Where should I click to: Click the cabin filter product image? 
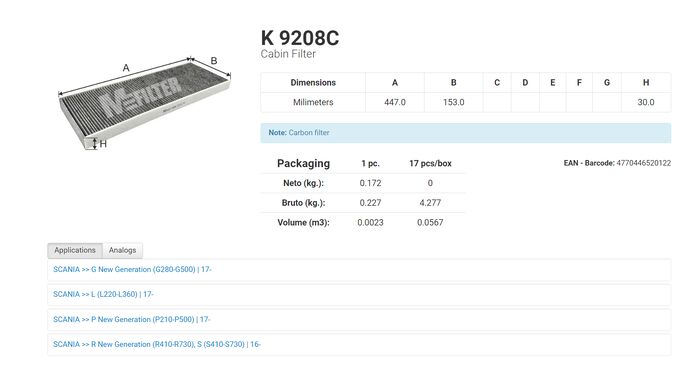tap(144, 103)
